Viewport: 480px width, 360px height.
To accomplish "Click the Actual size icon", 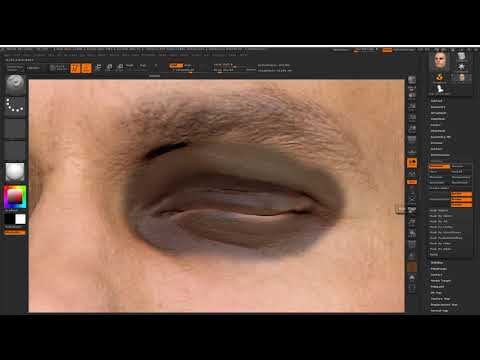I will (x=412, y=117).
